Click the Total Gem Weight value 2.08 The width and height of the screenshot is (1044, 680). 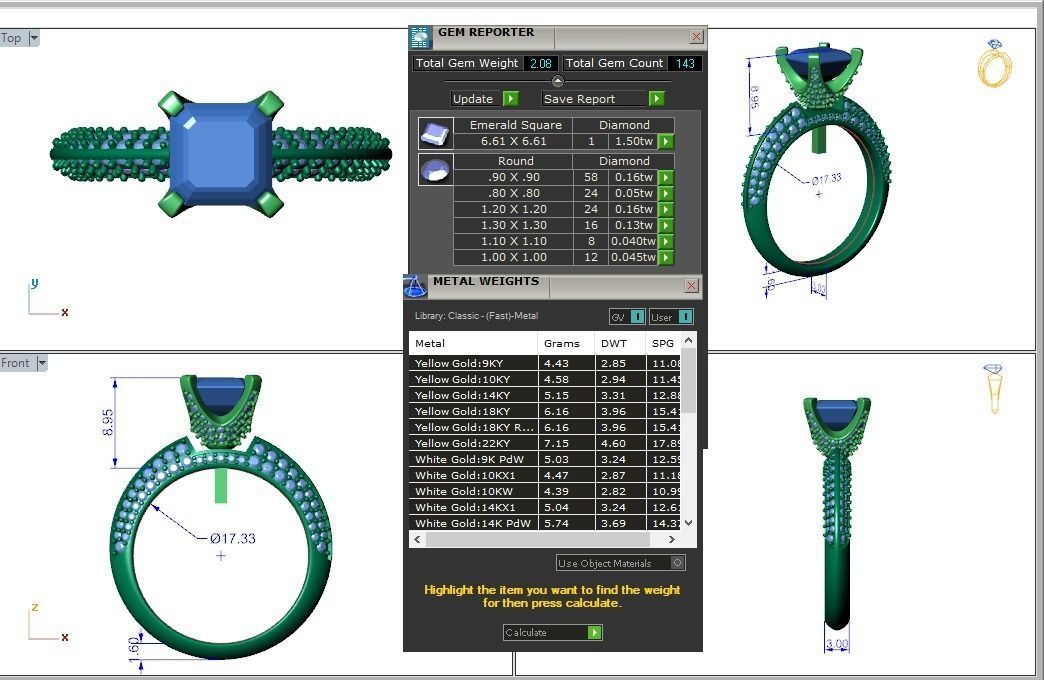[541, 63]
